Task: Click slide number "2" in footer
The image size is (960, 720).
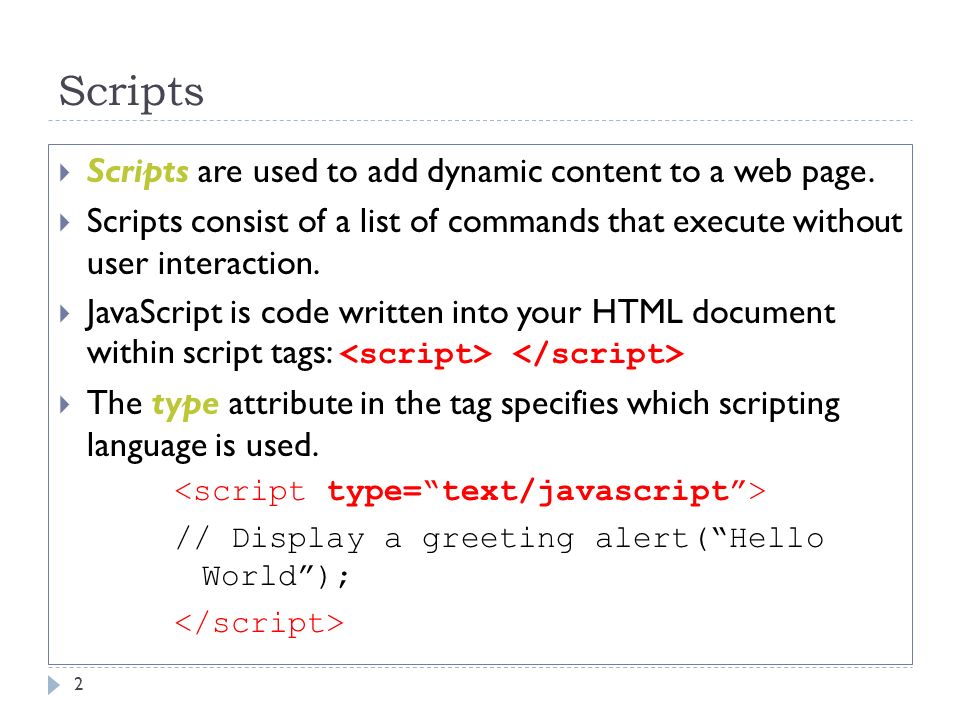Action: click(78, 684)
